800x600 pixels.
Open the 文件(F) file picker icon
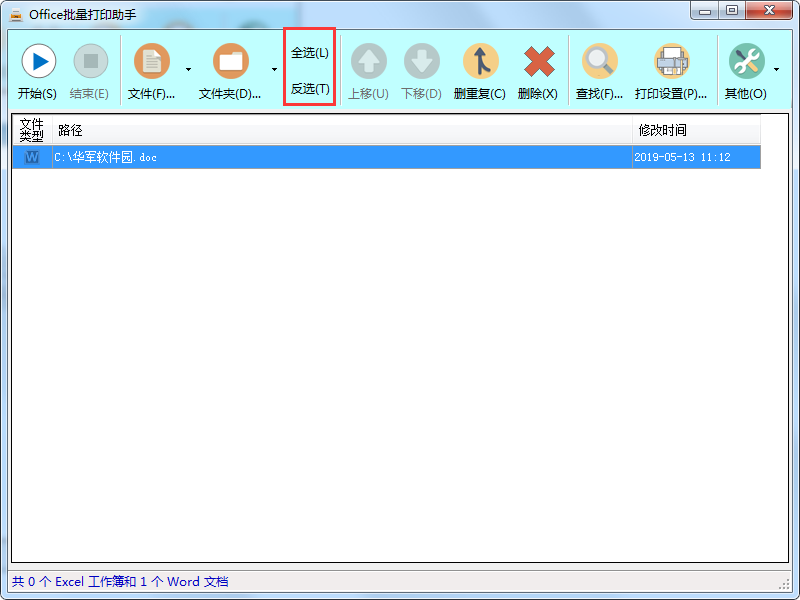coord(152,61)
